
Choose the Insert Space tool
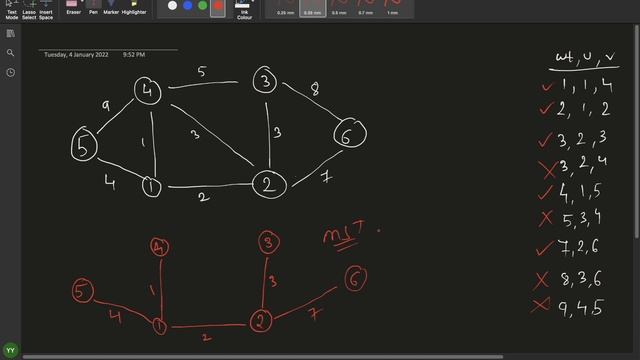(x=46, y=10)
